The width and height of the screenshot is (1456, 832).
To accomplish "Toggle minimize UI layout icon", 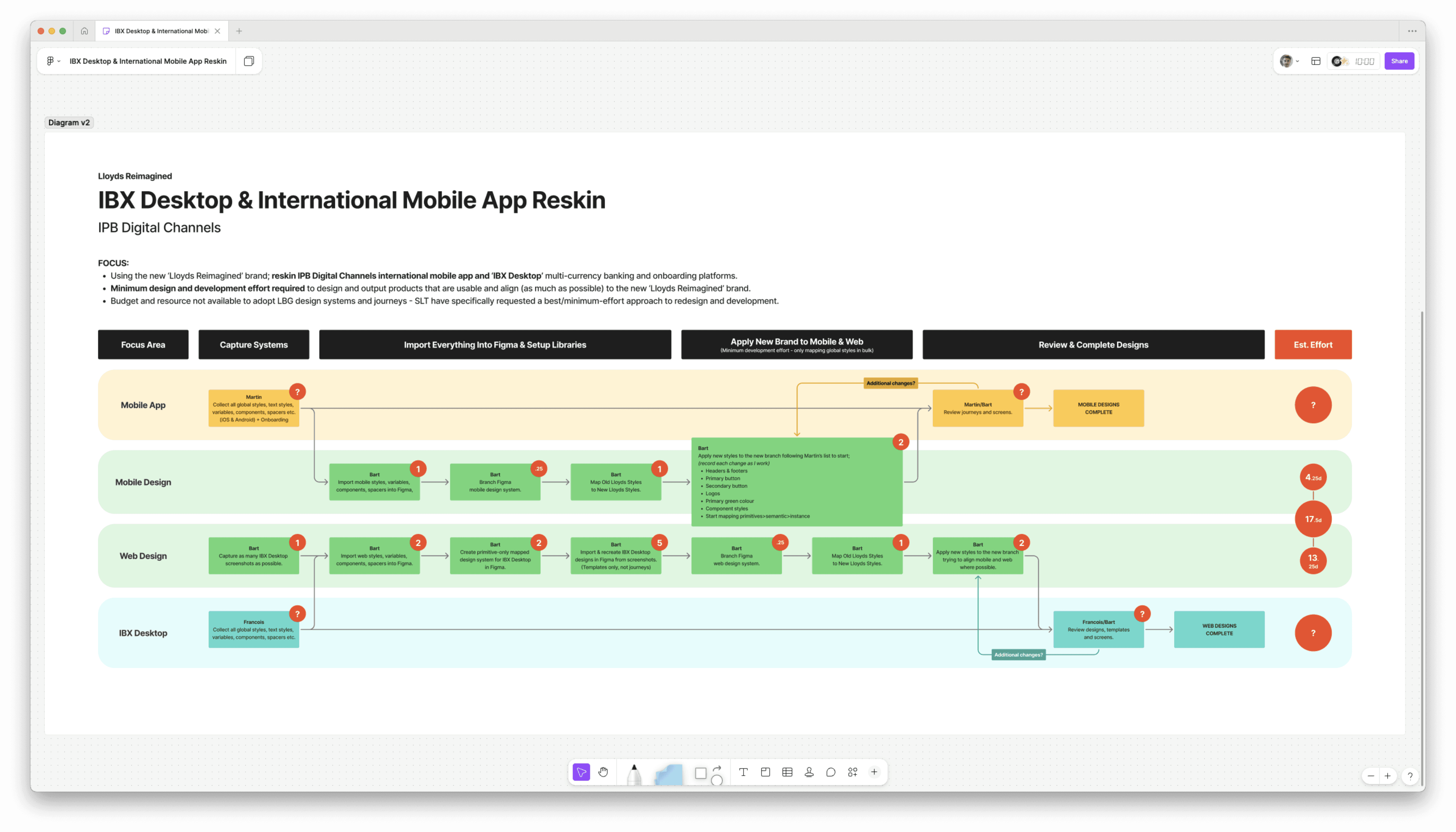I will pos(1315,61).
